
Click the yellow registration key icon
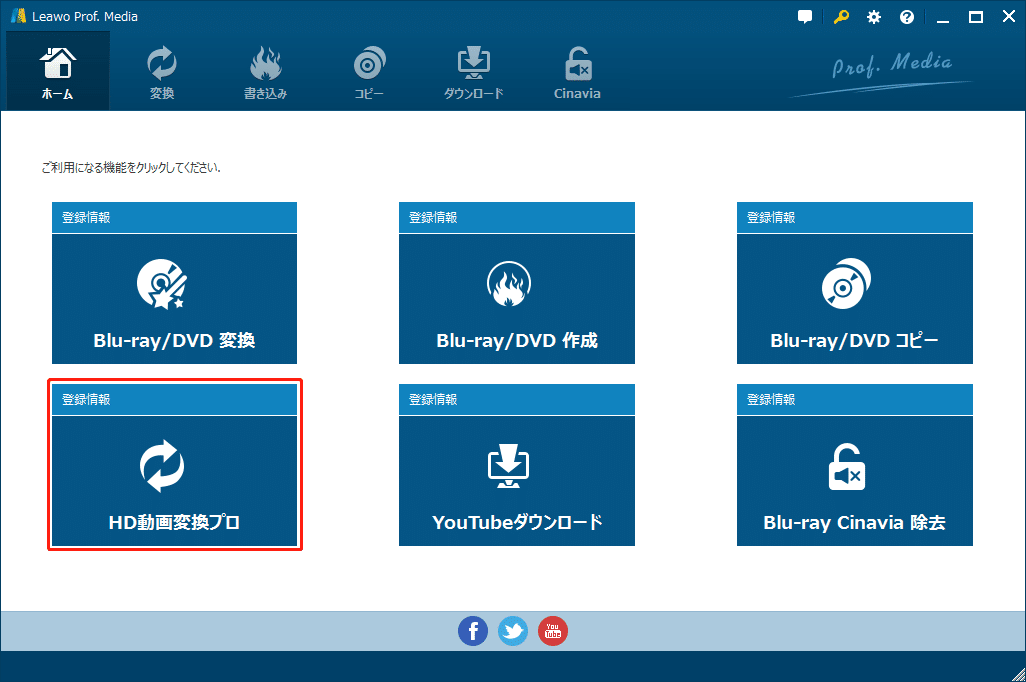pyautogui.click(x=840, y=16)
